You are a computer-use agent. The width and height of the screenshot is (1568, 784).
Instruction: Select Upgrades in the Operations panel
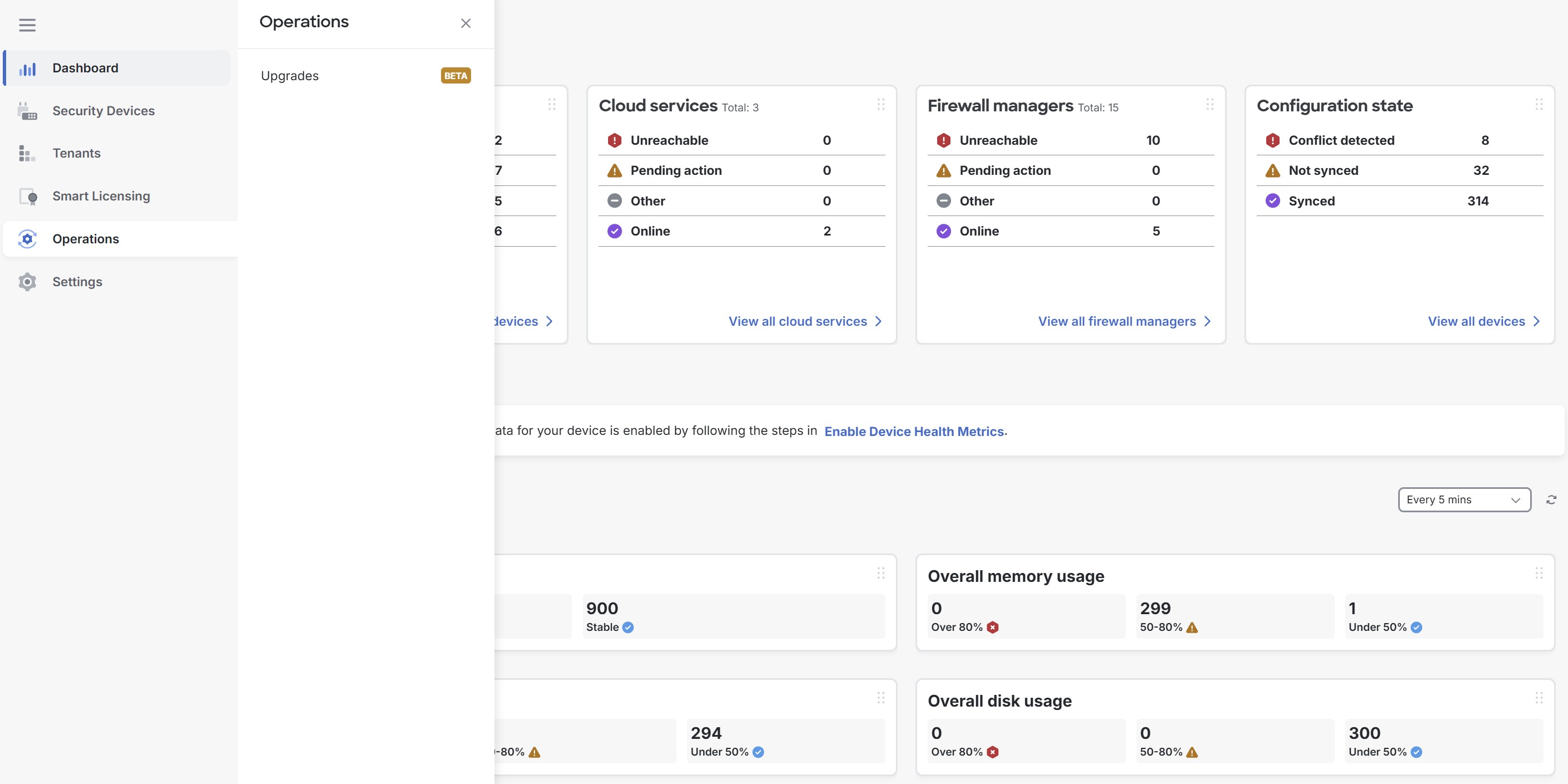click(289, 76)
